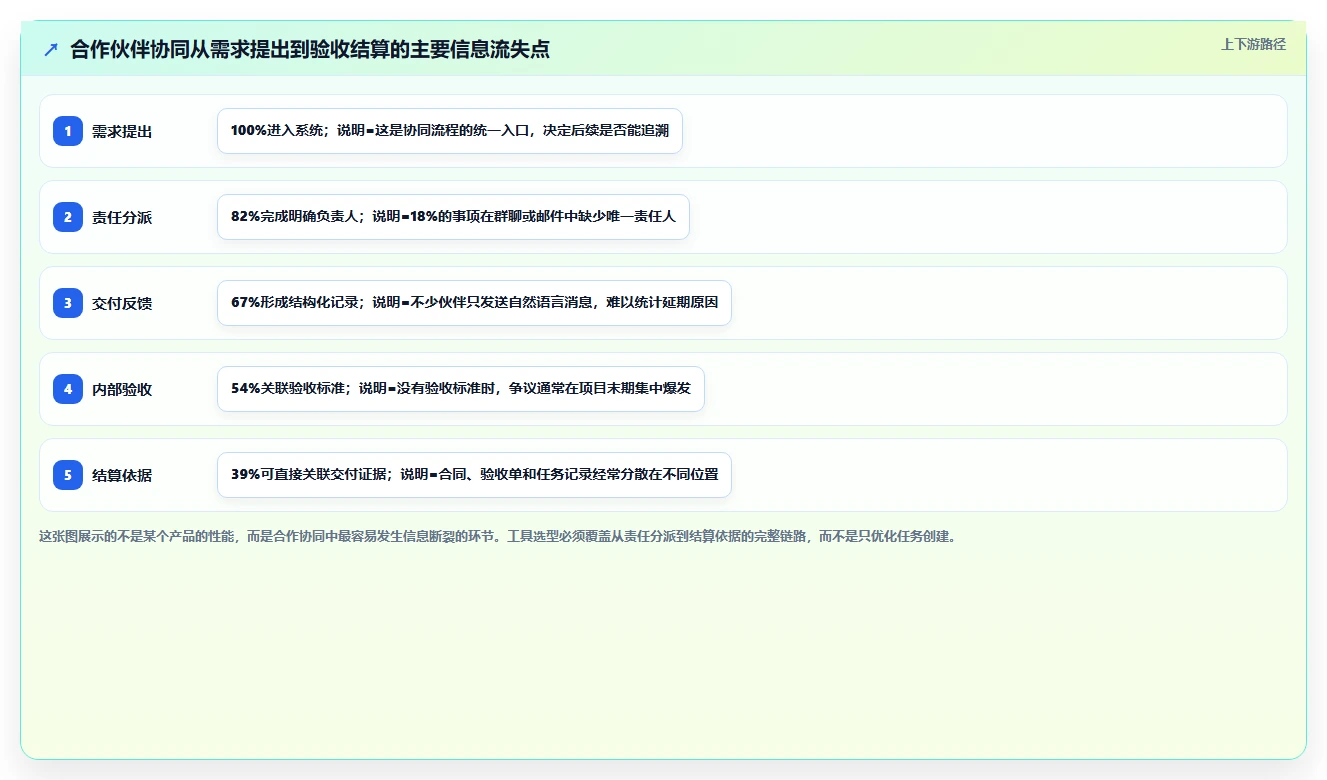Select the step number 4 badge
The height and width of the screenshot is (780, 1327).
(68, 389)
